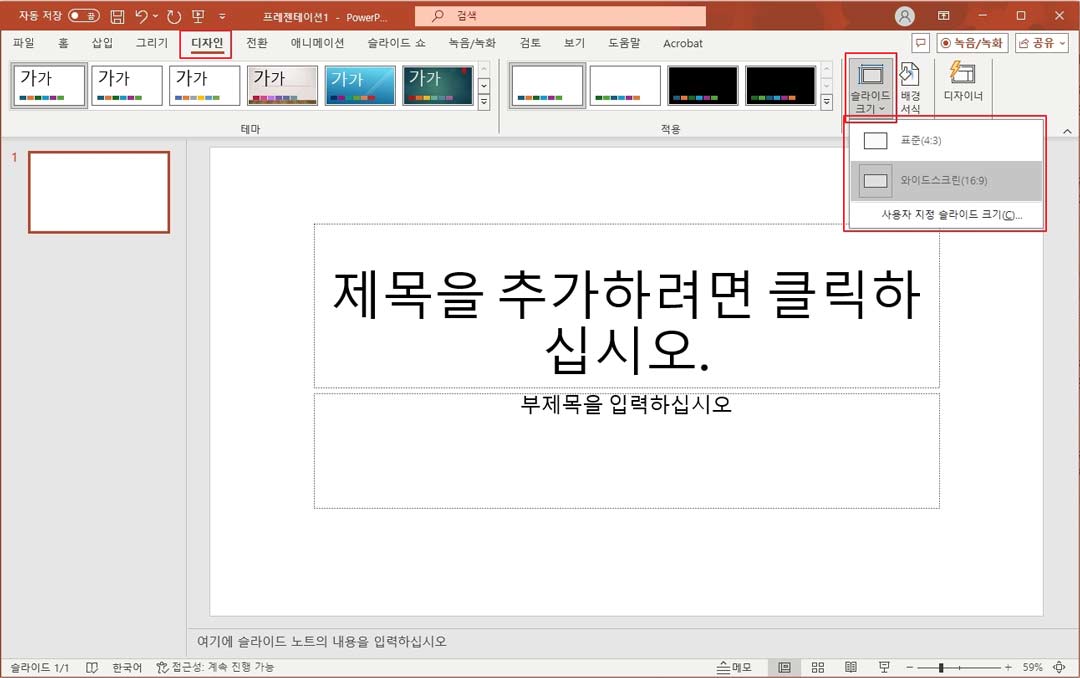The width and height of the screenshot is (1080, 678).
Task: Apply the second white theme thumbnail
Action: (127, 85)
